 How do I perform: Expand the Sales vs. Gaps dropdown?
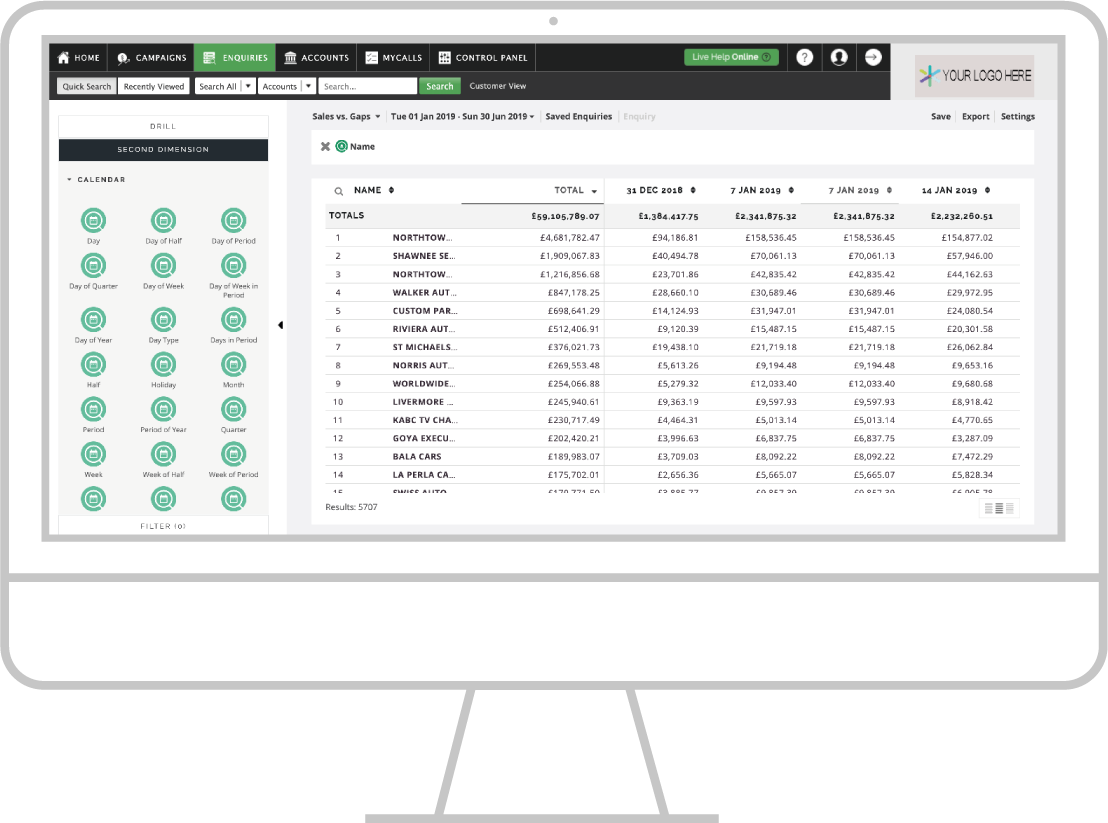tap(346, 117)
